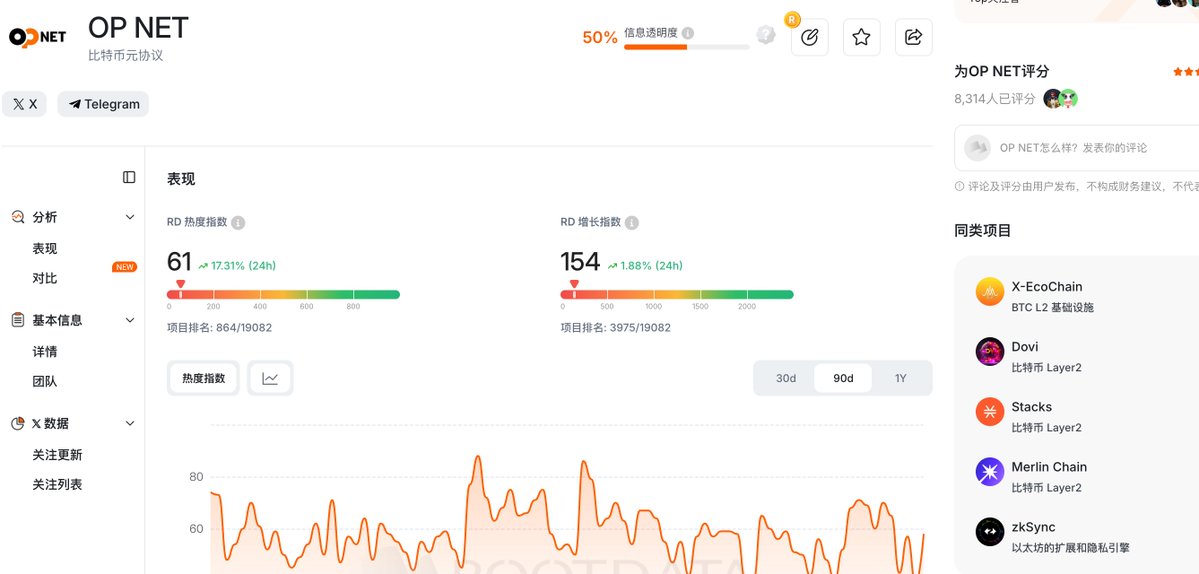This screenshot has width=1199, height=574.
Task: Click the RD 热度指数 gradient scale bar
Action: tap(283, 294)
